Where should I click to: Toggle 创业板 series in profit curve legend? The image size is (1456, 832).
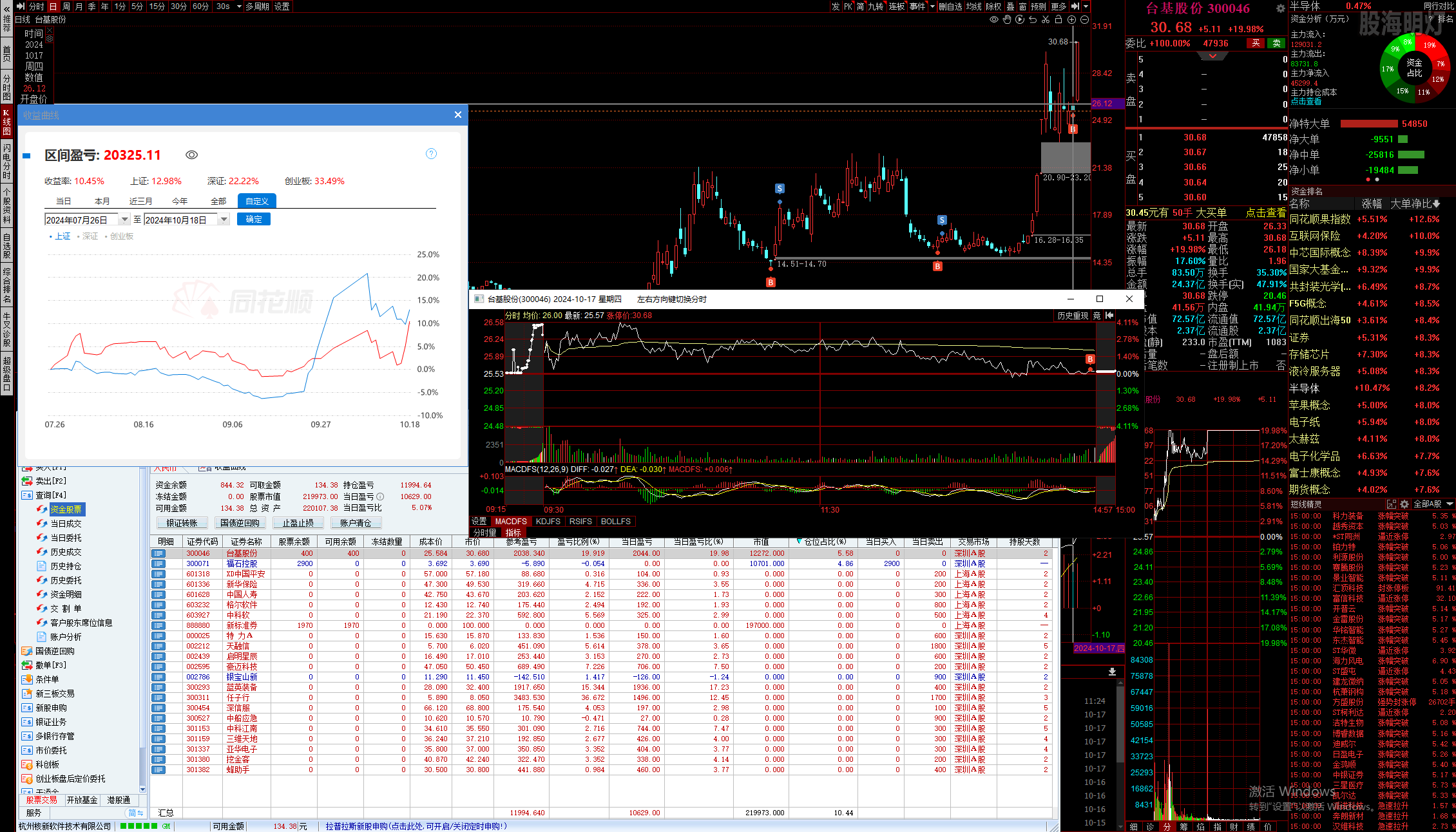point(119,236)
